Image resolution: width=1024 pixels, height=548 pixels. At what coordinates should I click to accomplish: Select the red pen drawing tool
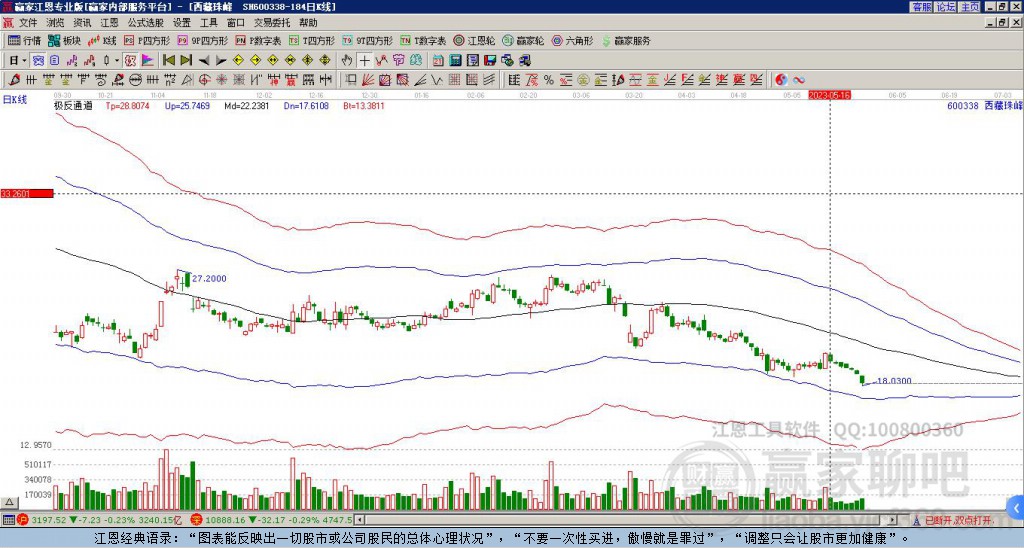pyautogui.click(x=14, y=80)
